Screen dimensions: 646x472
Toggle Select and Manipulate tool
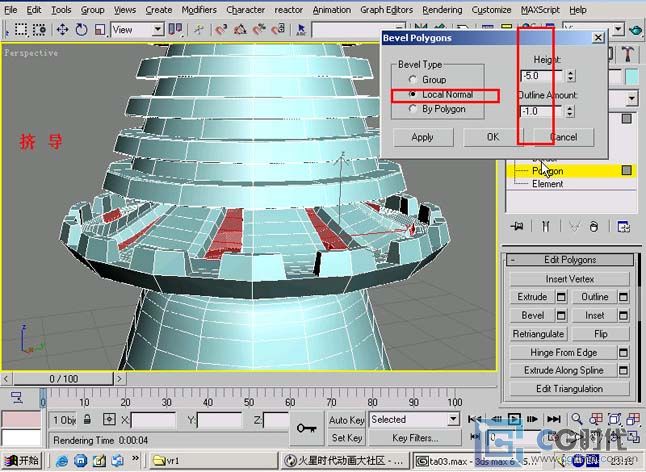coord(199,29)
